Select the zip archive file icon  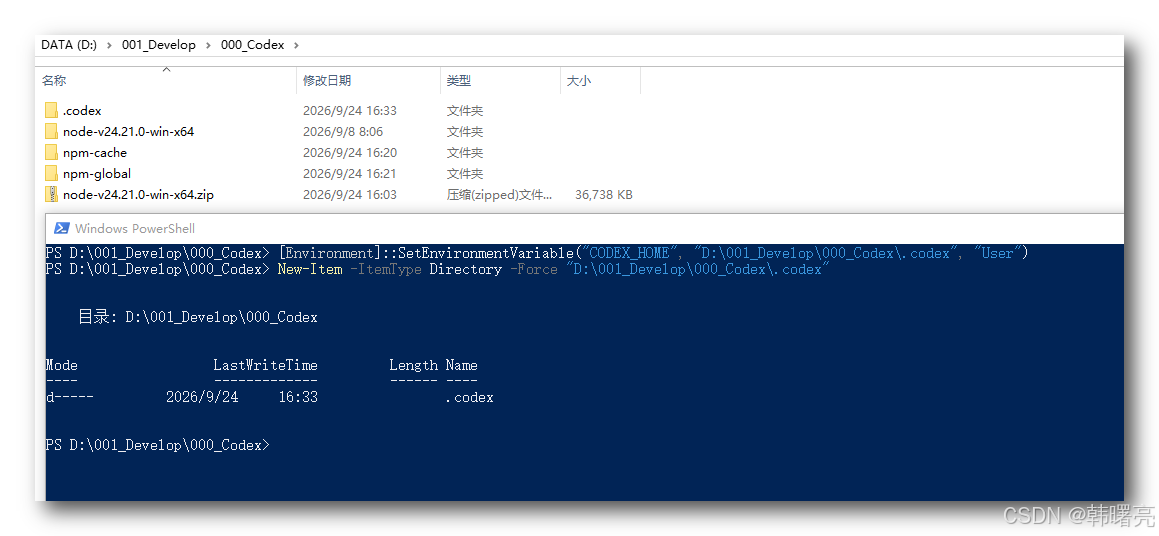click(51, 194)
